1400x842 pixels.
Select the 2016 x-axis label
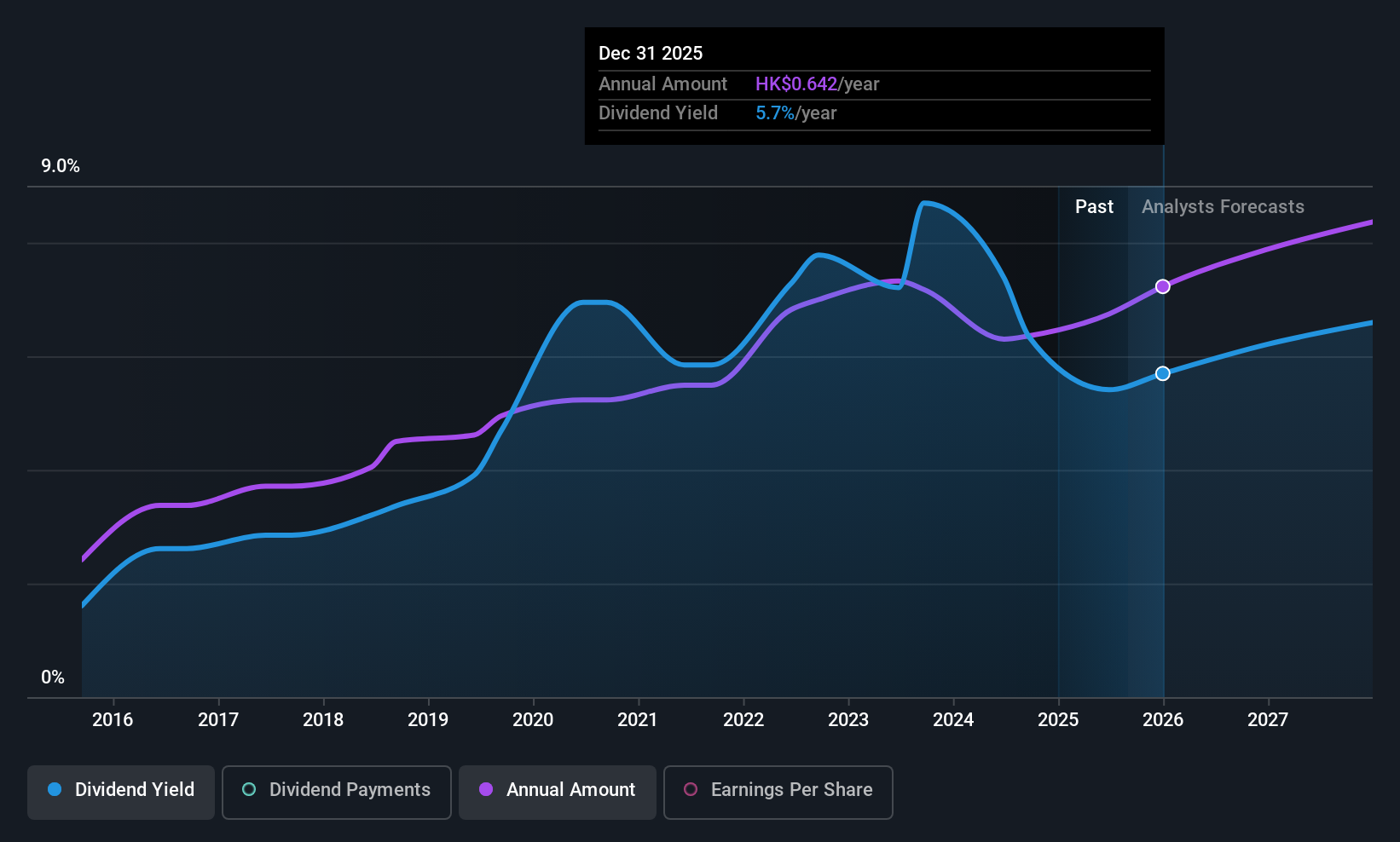(113, 719)
